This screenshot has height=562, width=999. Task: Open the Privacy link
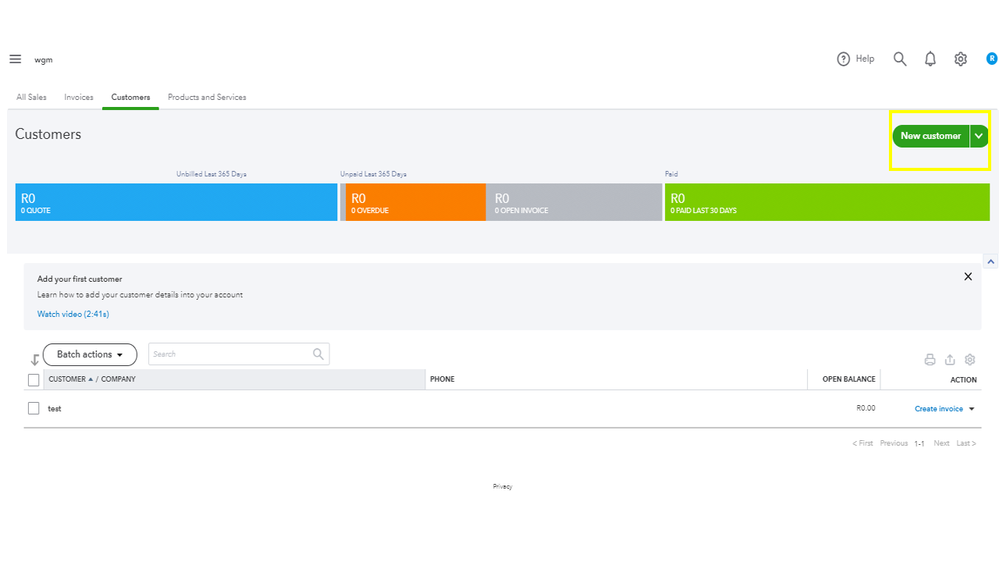tap(503, 487)
